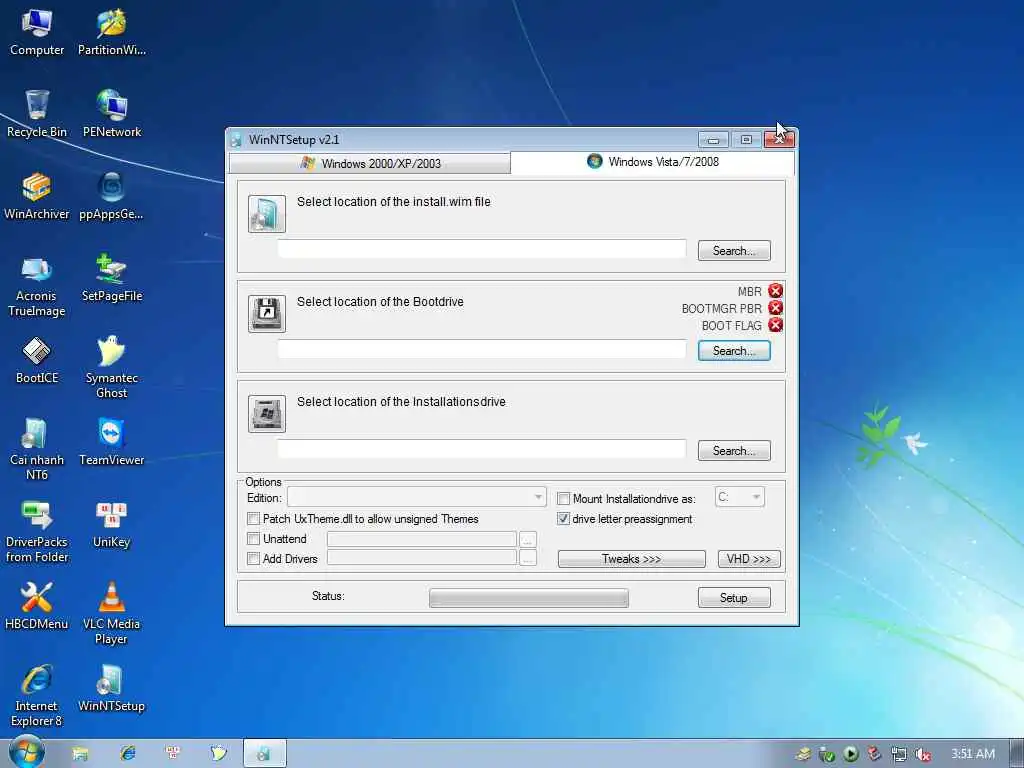
Task: Select the Recycle Bin icon
Action: click(37, 114)
